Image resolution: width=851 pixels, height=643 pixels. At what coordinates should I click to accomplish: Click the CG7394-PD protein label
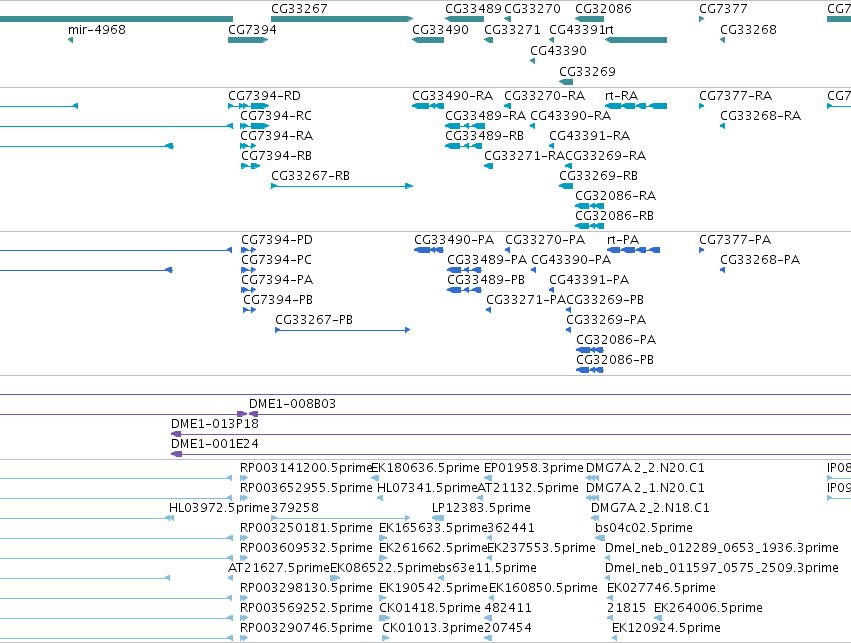point(277,240)
